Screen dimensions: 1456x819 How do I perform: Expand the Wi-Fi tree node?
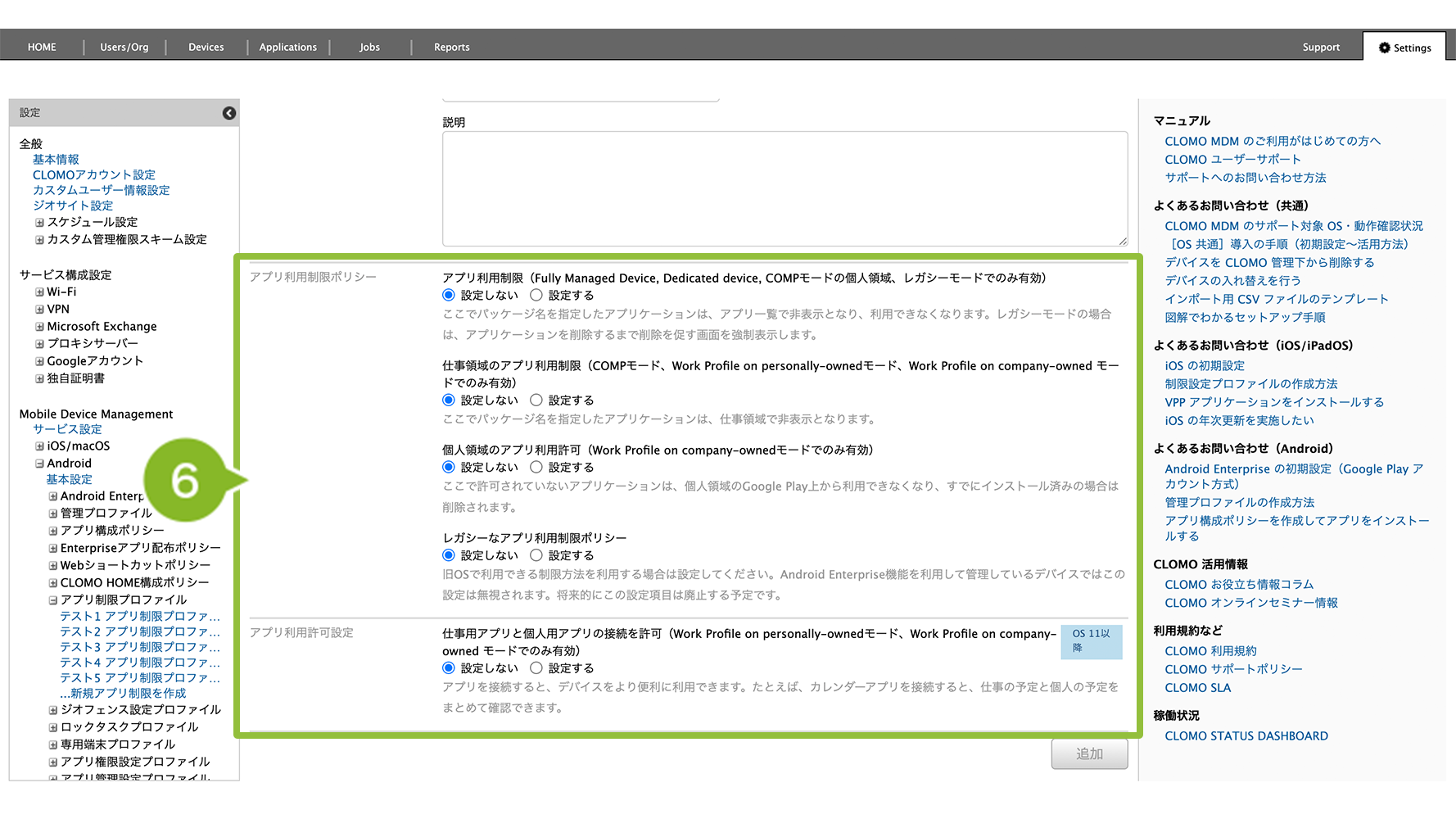(39, 292)
